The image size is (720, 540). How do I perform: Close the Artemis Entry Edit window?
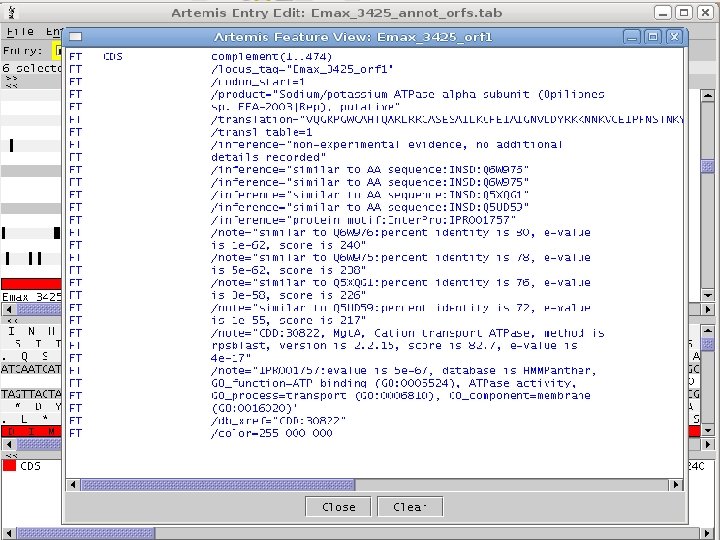pos(705,12)
